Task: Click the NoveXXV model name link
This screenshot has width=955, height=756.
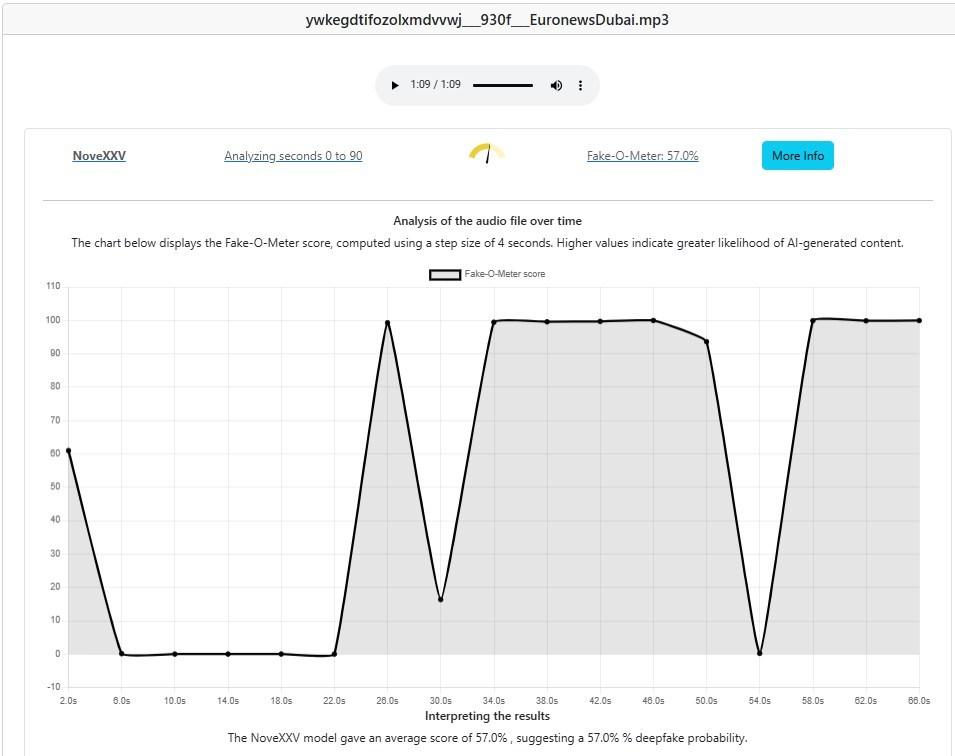Action: point(99,156)
